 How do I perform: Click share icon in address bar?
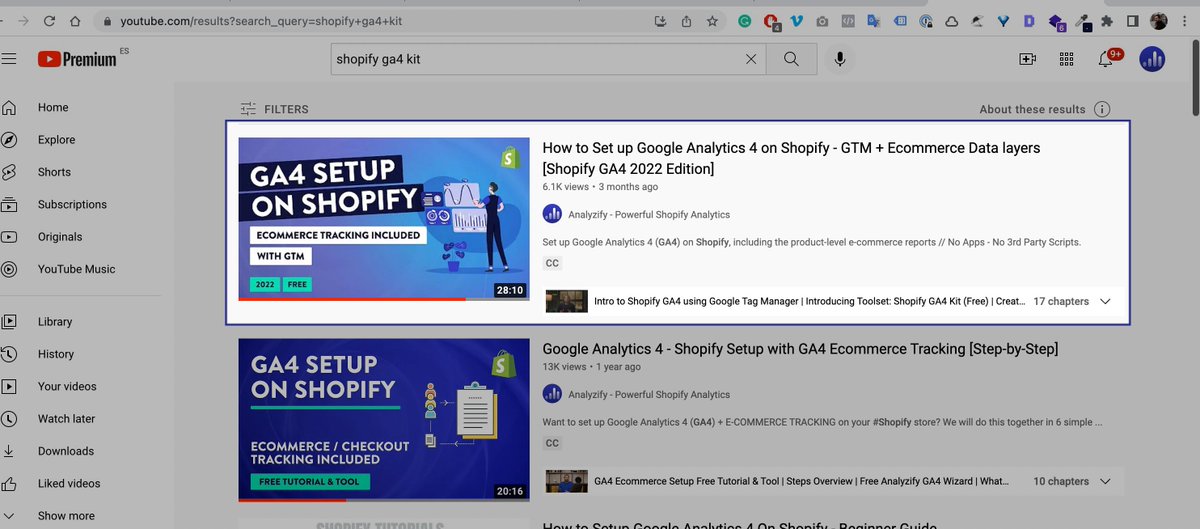pos(687,20)
